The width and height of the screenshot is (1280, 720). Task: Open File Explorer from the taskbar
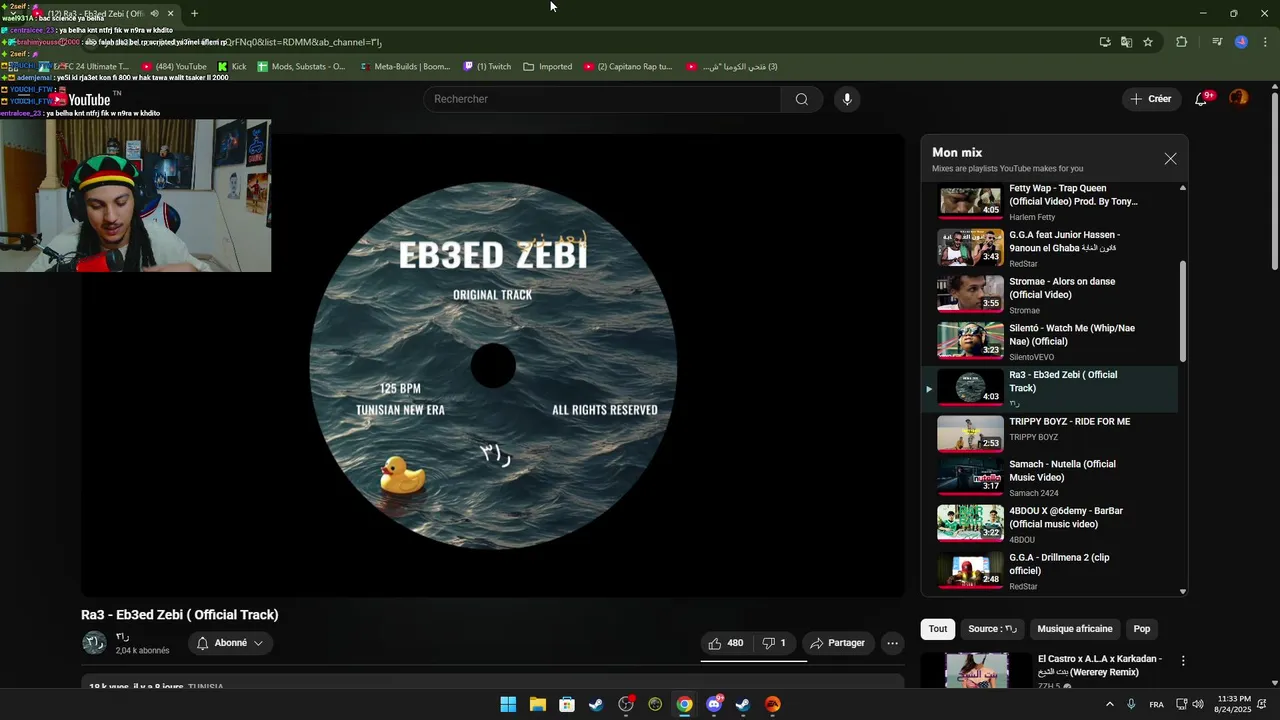coord(538,704)
